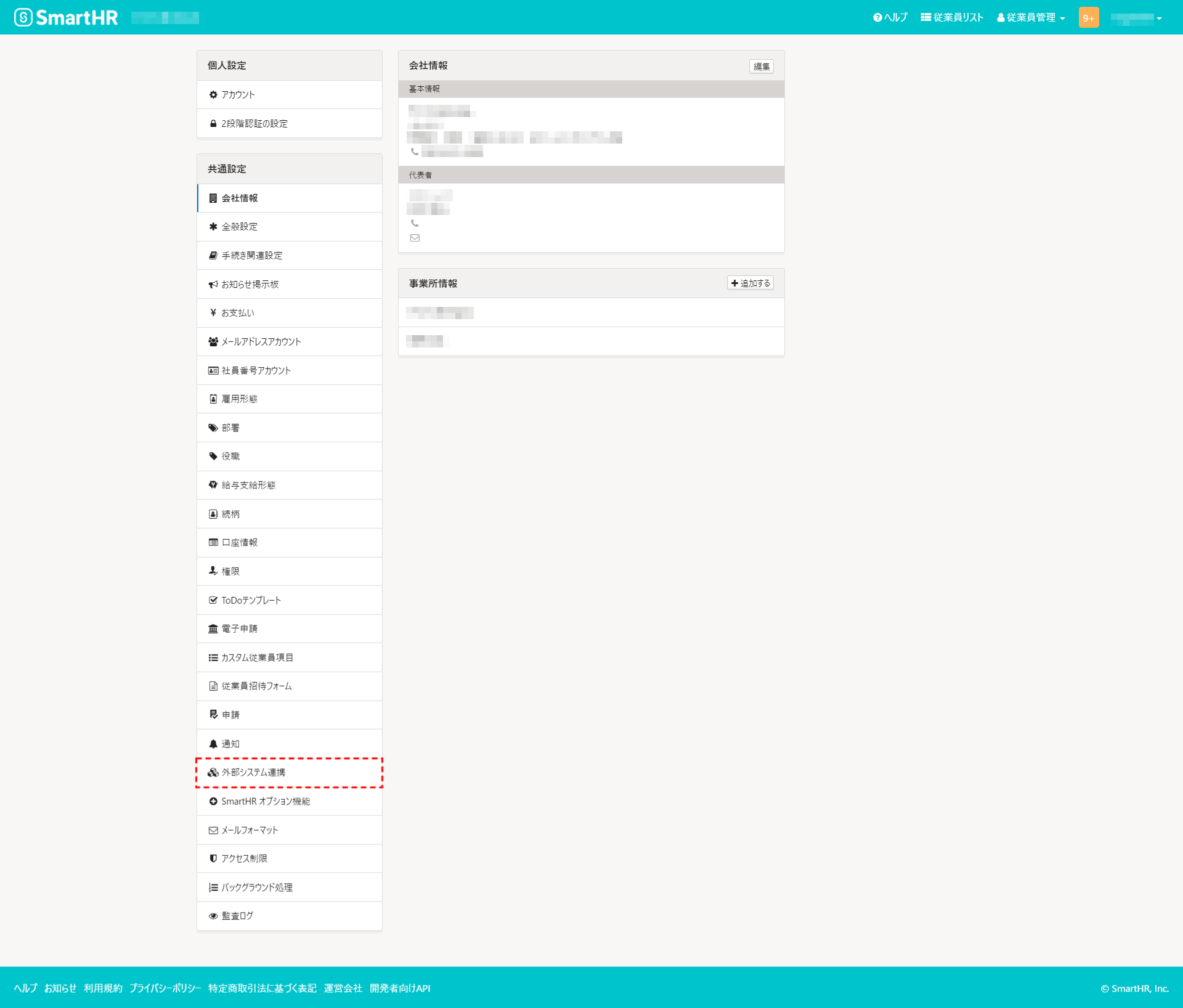This screenshot has height=1008, width=1183.
Task: Open 全般設定 with the asterisk icon
Action: point(213,227)
